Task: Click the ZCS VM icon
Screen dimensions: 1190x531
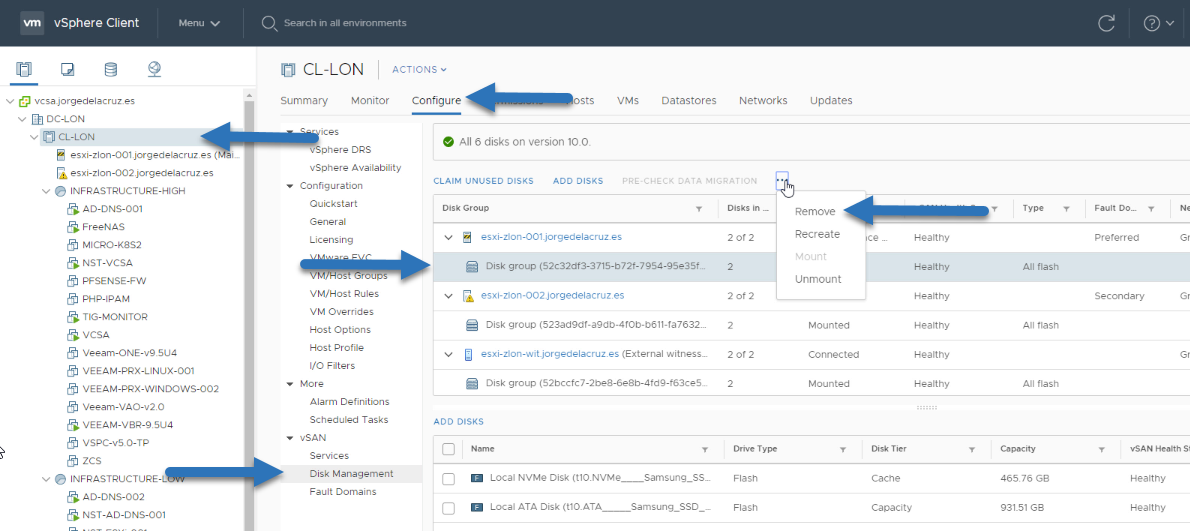Action: coord(74,460)
